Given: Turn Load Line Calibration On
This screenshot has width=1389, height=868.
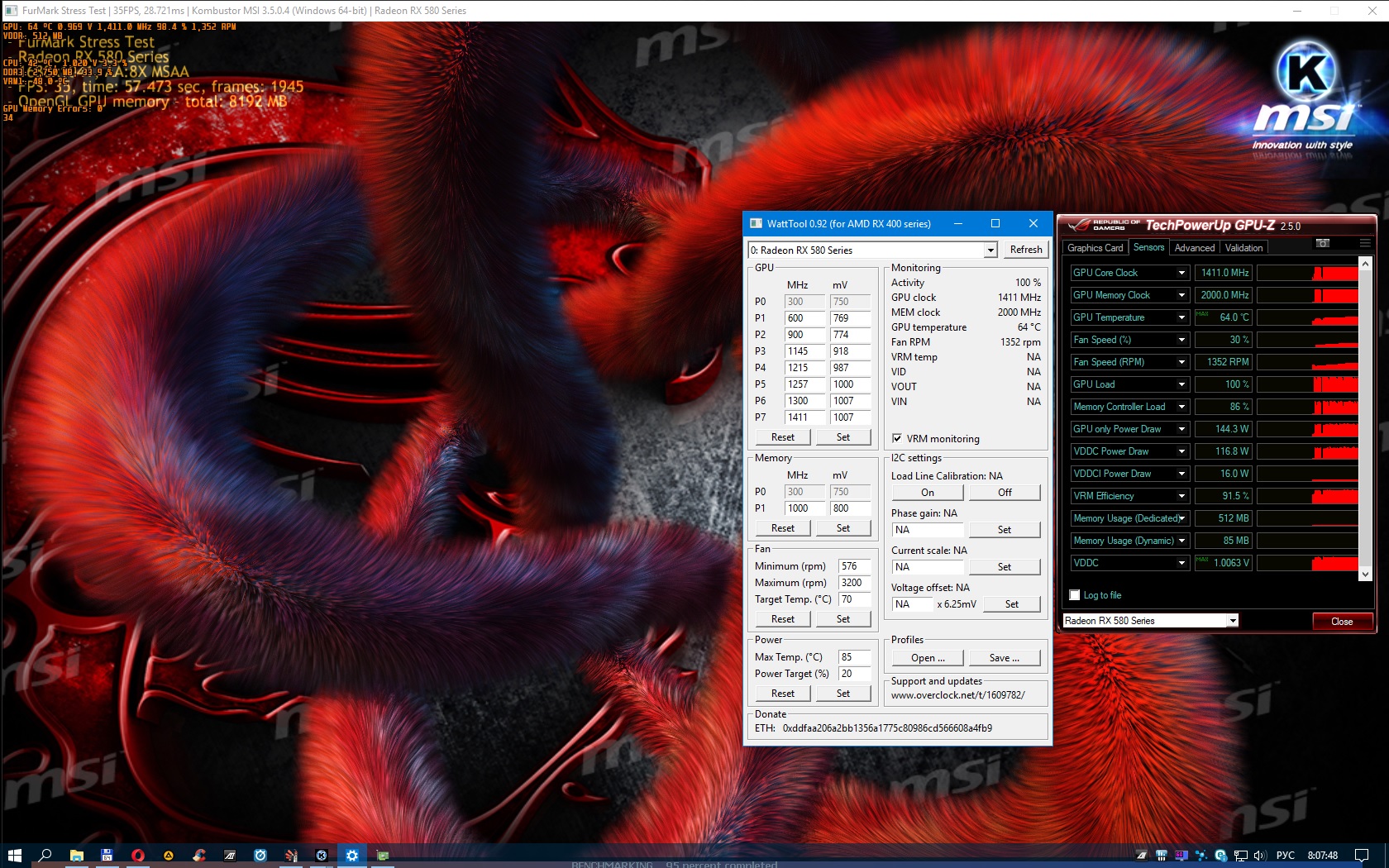Looking at the screenshot, I should [928, 493].
